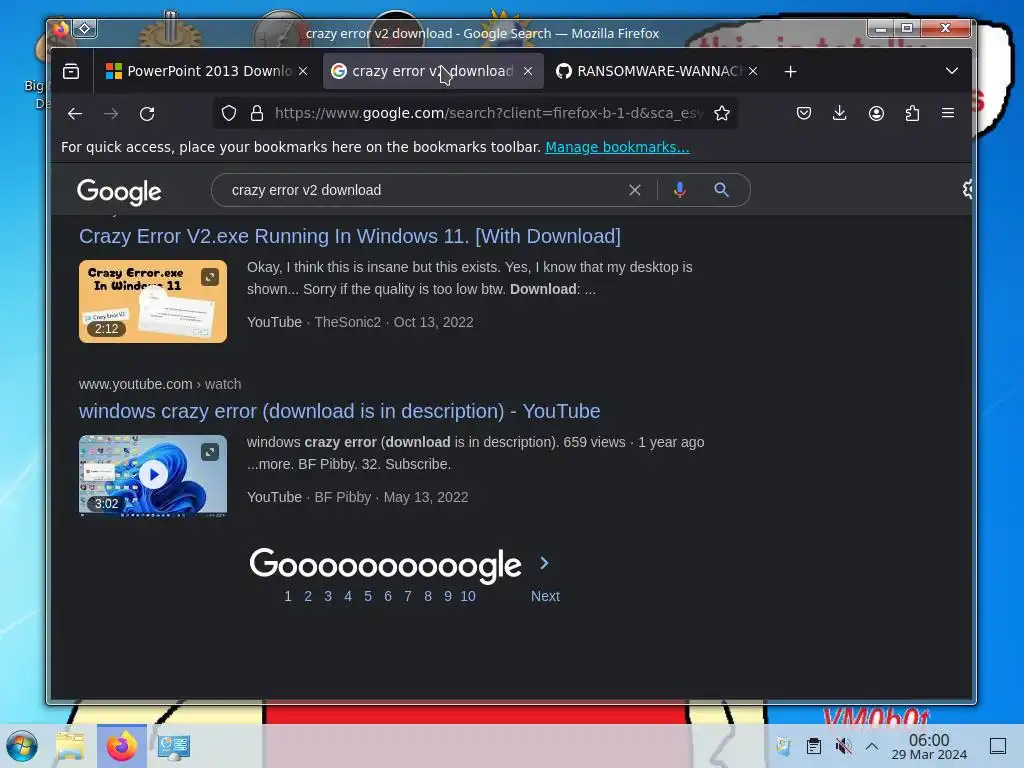The width and height of the screenshot is (1024, 768).
Task: Switch to PowerPoint 2013 Download tab
Action: click(x=208, y=71)
